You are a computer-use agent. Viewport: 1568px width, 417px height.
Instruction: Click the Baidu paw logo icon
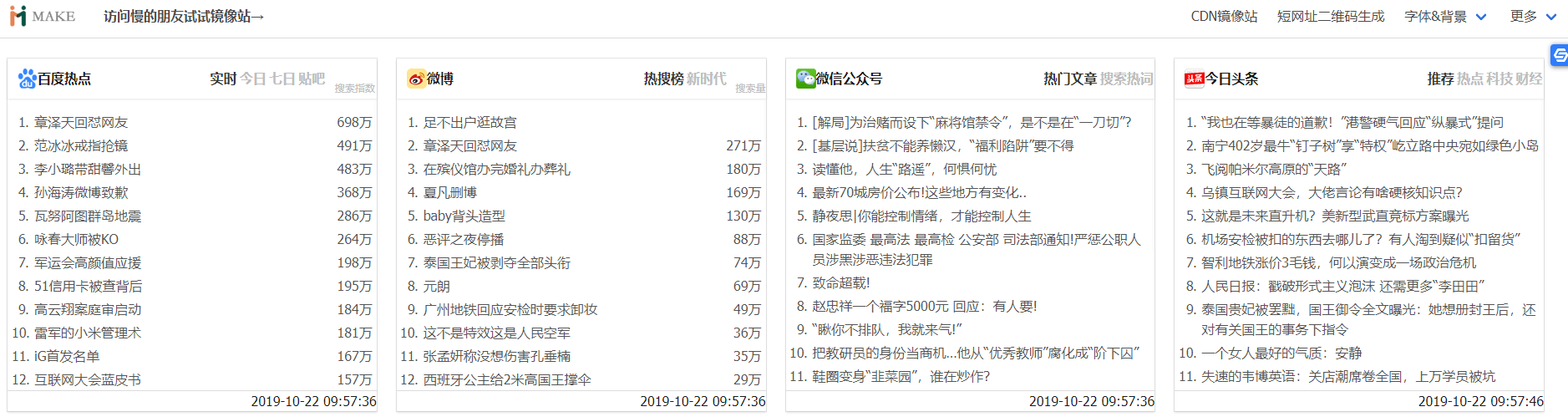pos(27,79)
